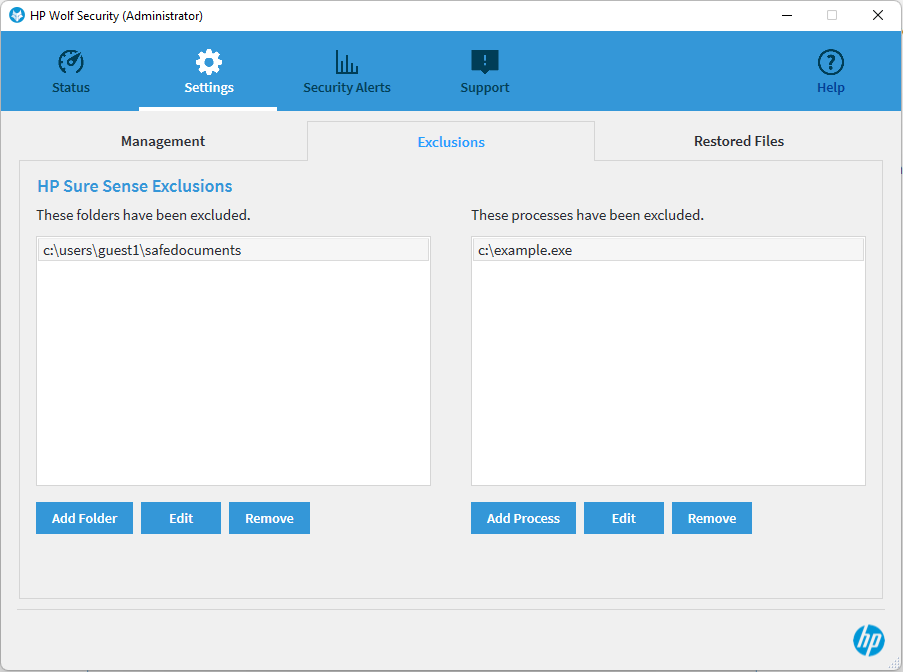Screen dimensions: 903x672
Task: Edit the selected excluded folder
Action: [181, 518]
